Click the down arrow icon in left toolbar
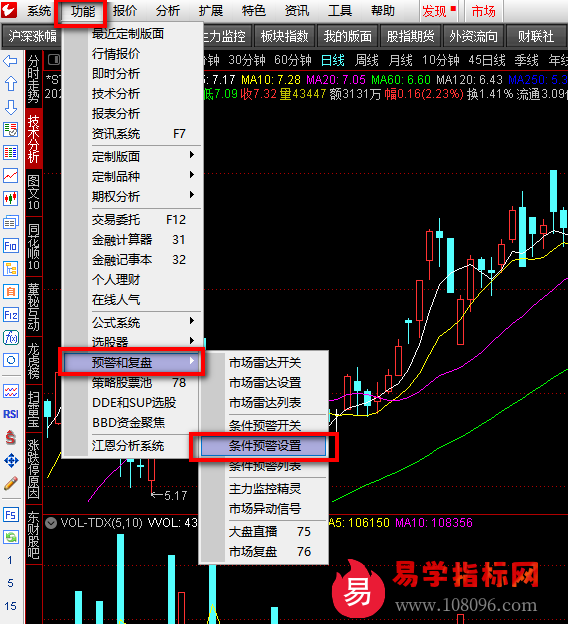This screenshot has width=568, height=624. (10, 107)
